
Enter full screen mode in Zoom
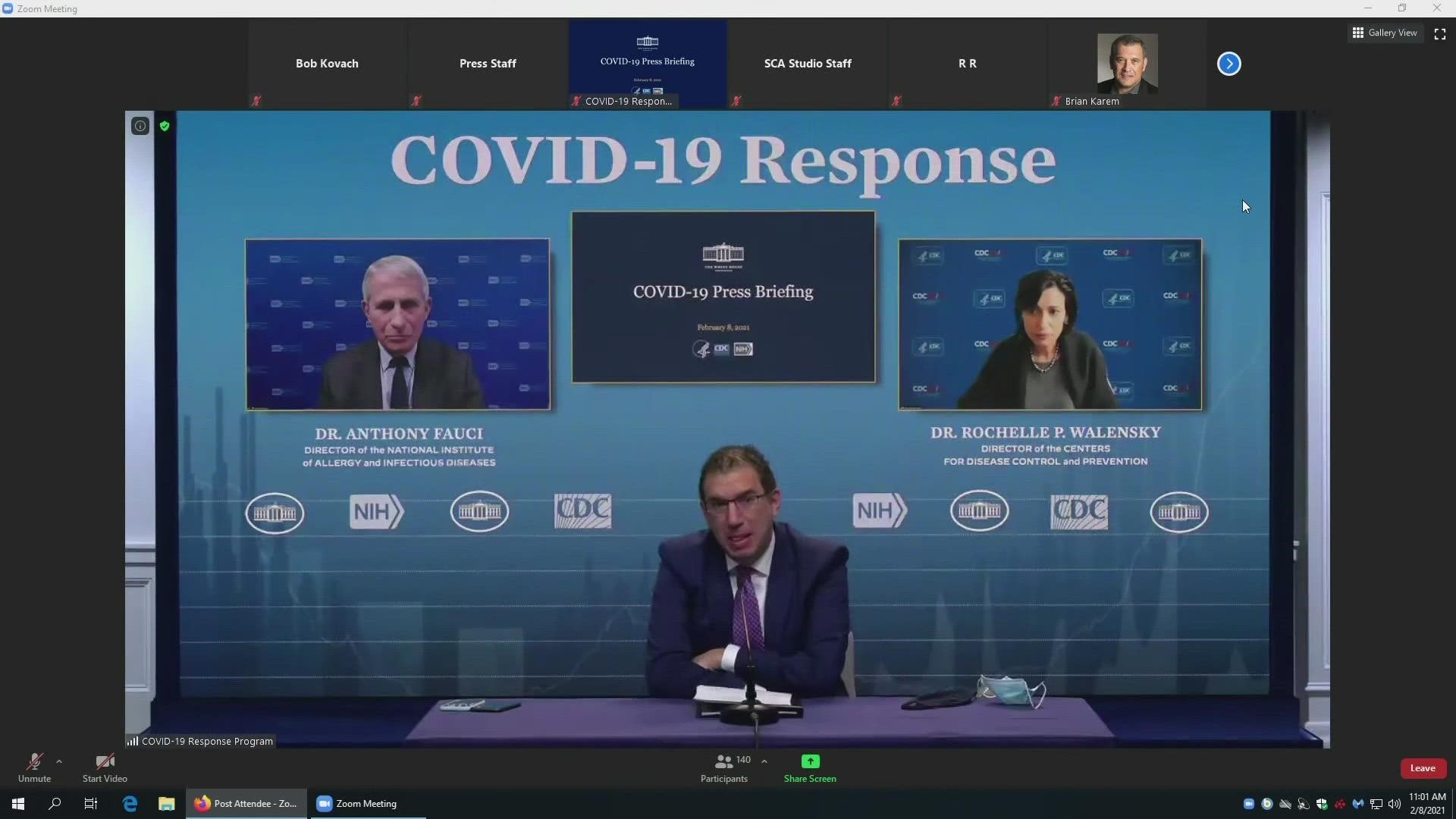coord(1439,33)
